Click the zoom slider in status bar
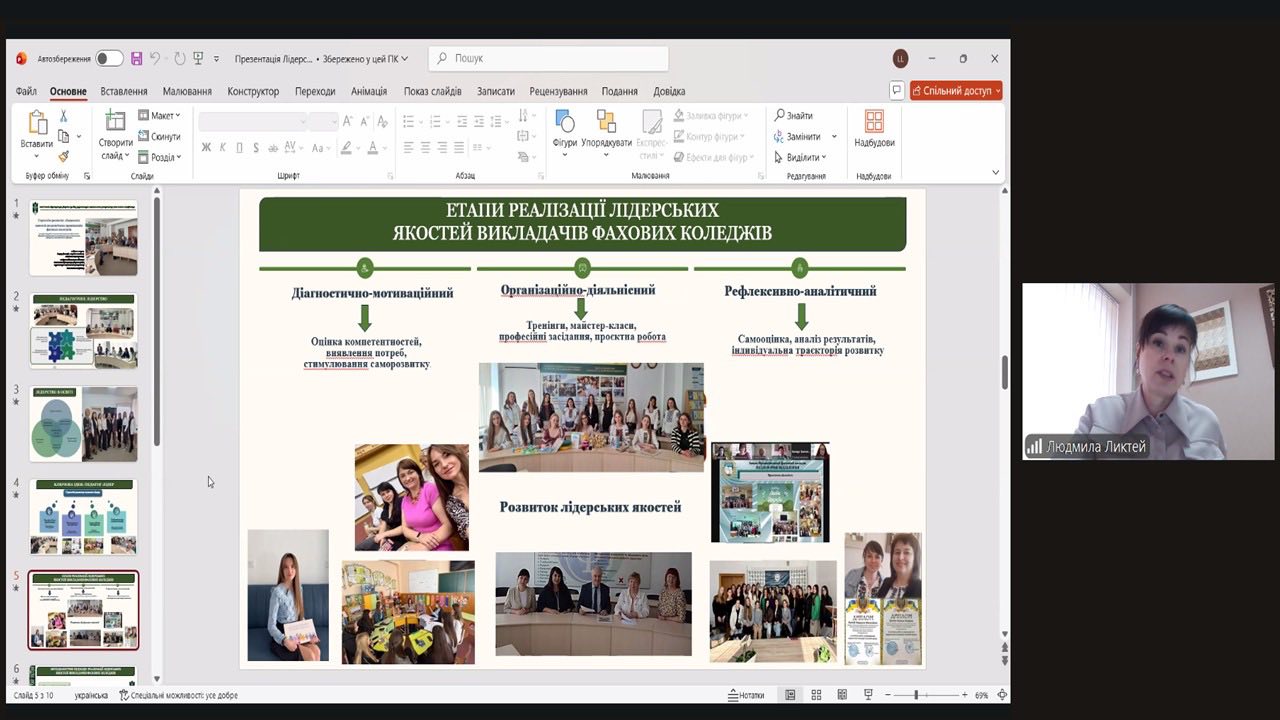The height and width of the screenshot is (720, 1280). pyautogui.click(x=917, y=695)
